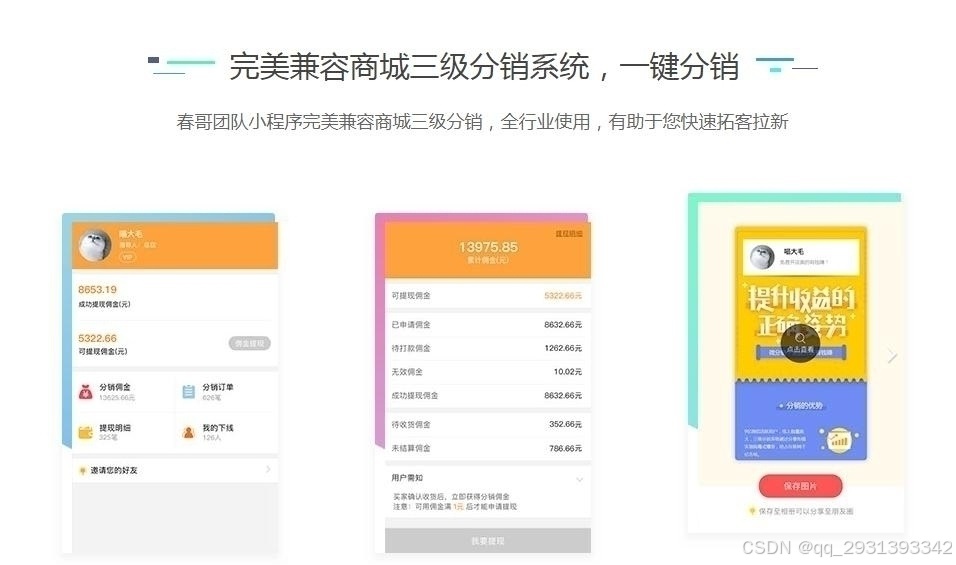The image size is (956, 565).
Task: Click the VIP badge under the username
Action: pyautogui.click(x=127, y=257)
